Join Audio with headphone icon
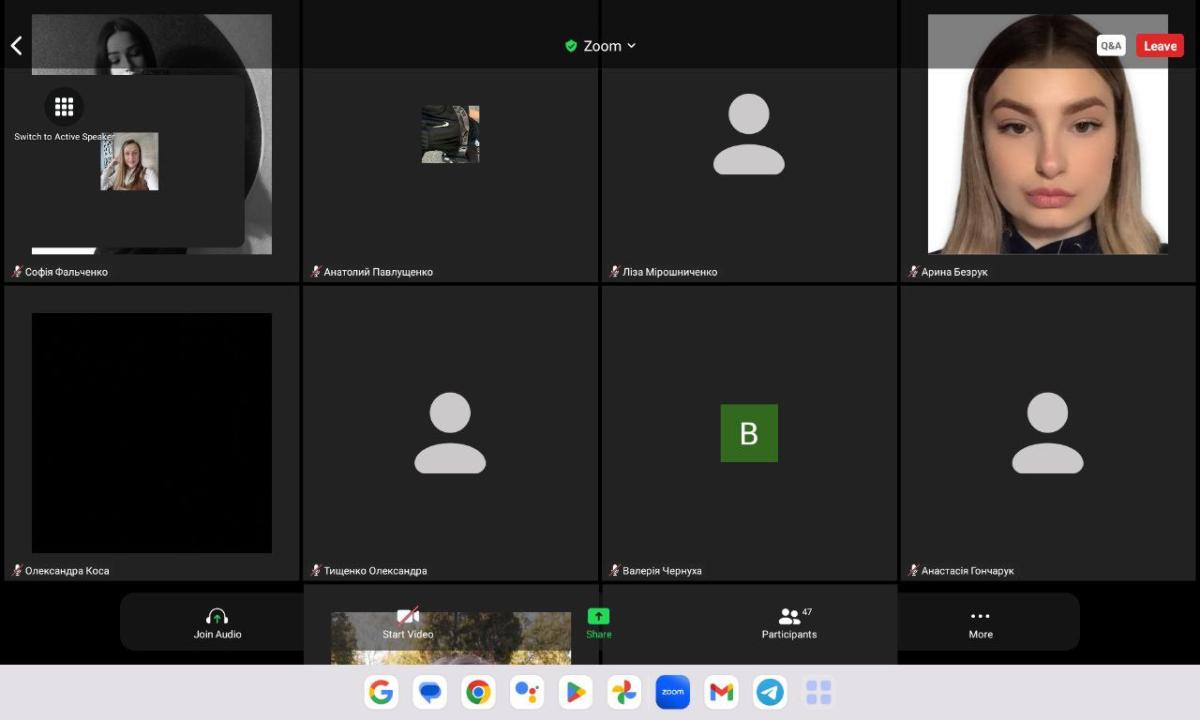This screenshot has width=1200, height=720. tap(217, 623)
